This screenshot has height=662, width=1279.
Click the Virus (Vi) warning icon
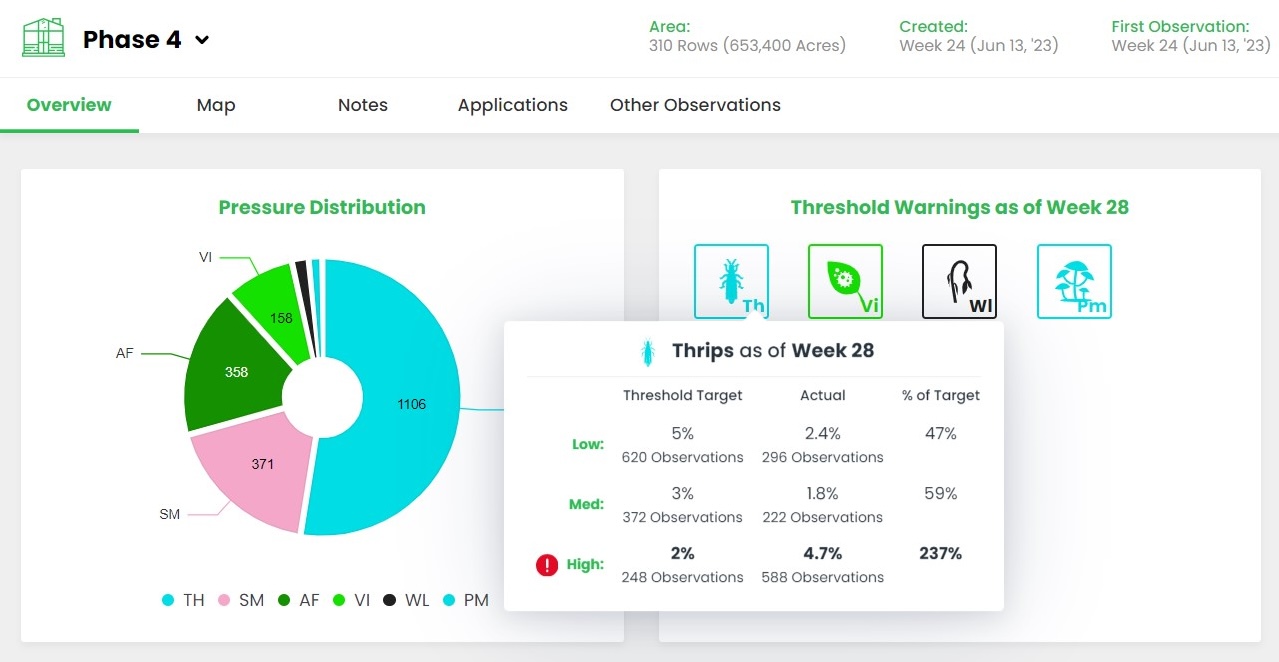(845, 281)
